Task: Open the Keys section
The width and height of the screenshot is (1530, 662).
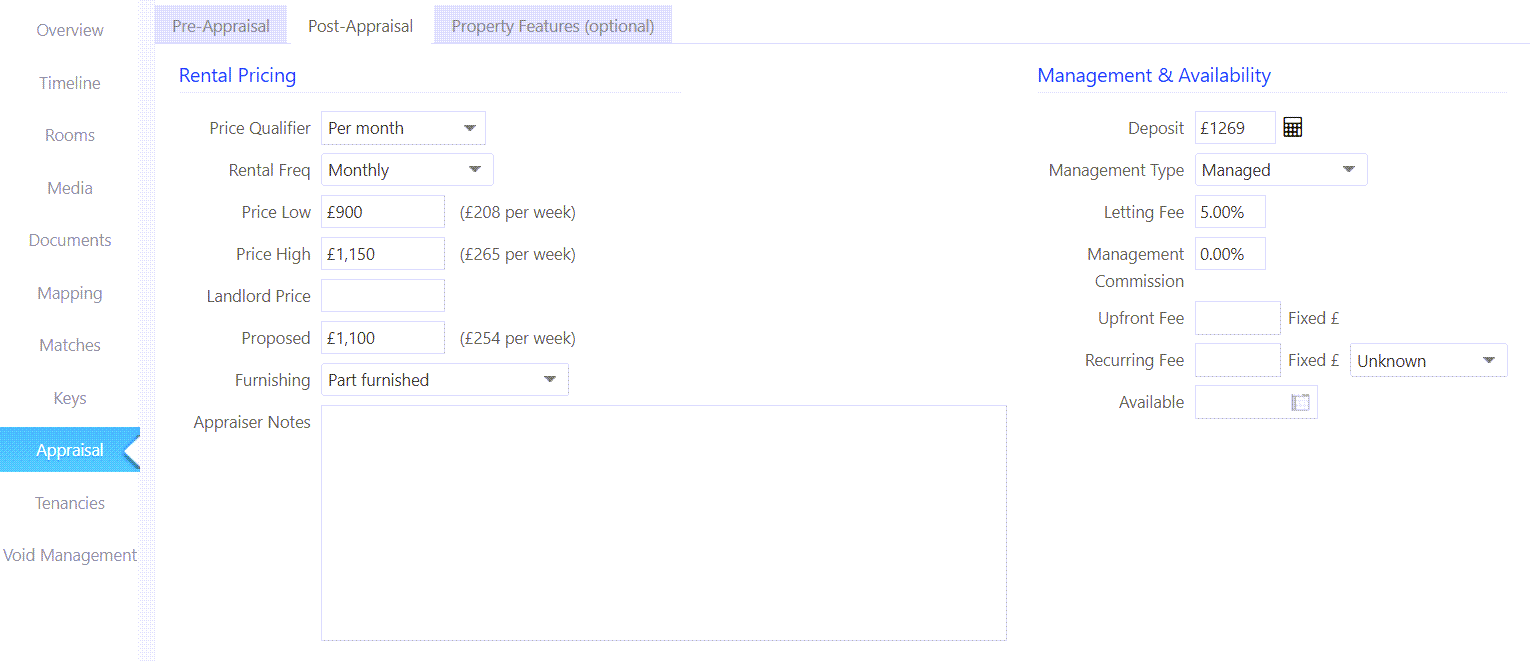Action: (x=70, y=398)
